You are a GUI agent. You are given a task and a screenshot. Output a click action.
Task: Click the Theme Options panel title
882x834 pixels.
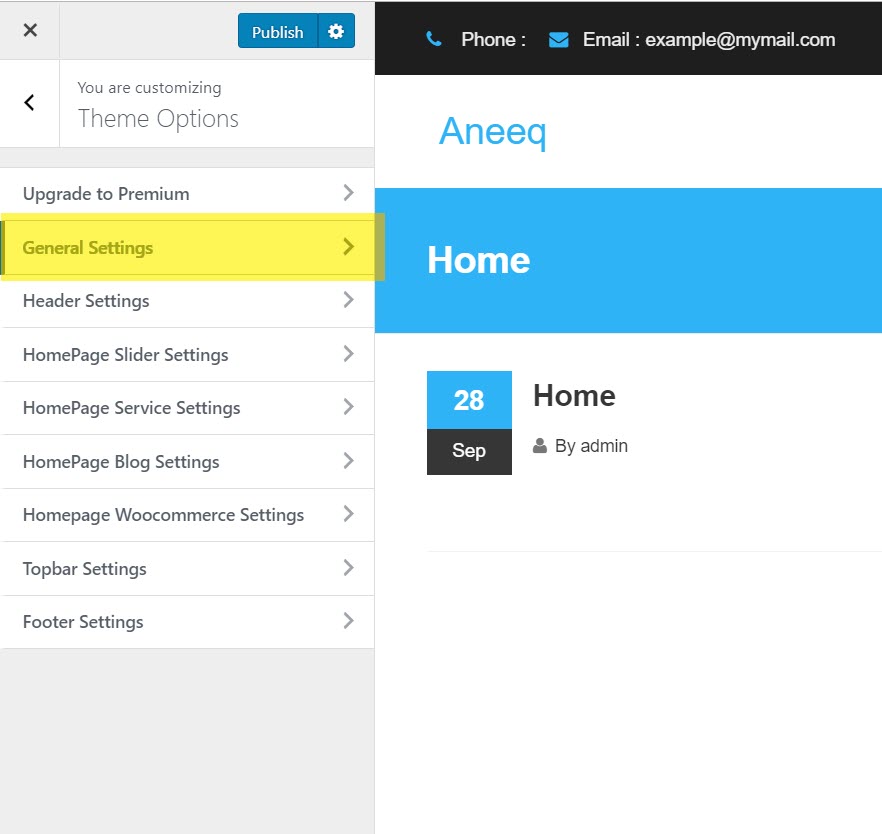[x=158, y=119]
